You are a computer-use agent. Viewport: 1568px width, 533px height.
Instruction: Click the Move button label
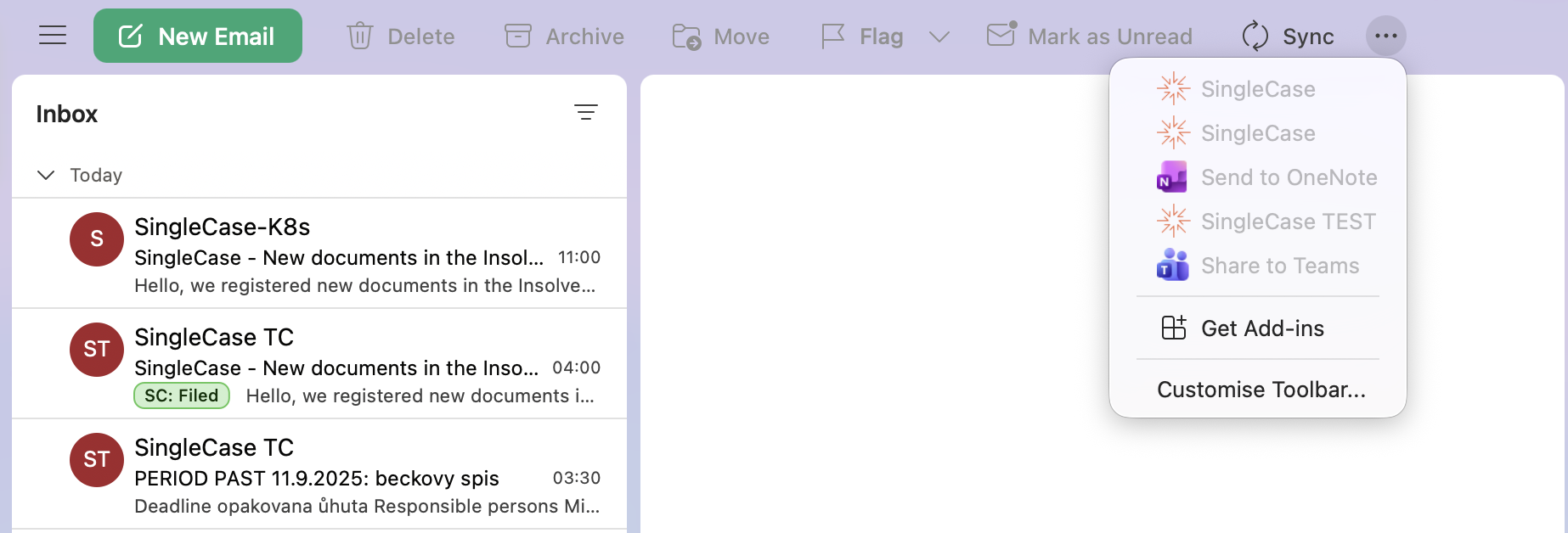742,36
